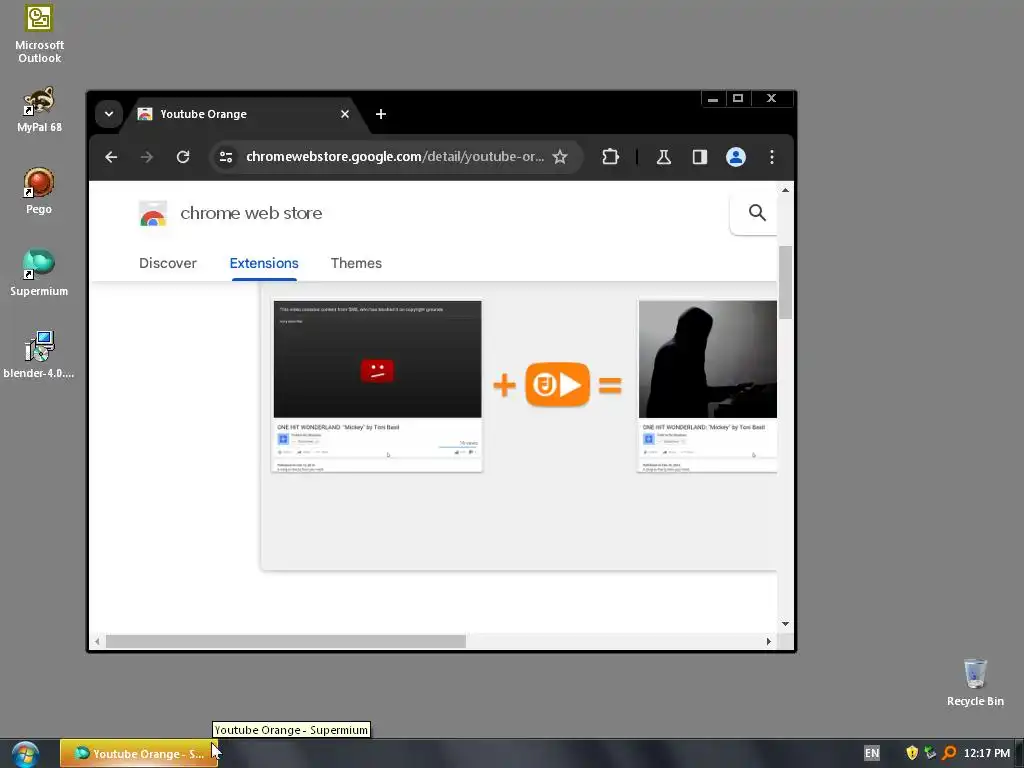The width and height of the screenshot is (1024, 768).
Task: Click the orange magnifier tray icon
Action: point(949,753)
